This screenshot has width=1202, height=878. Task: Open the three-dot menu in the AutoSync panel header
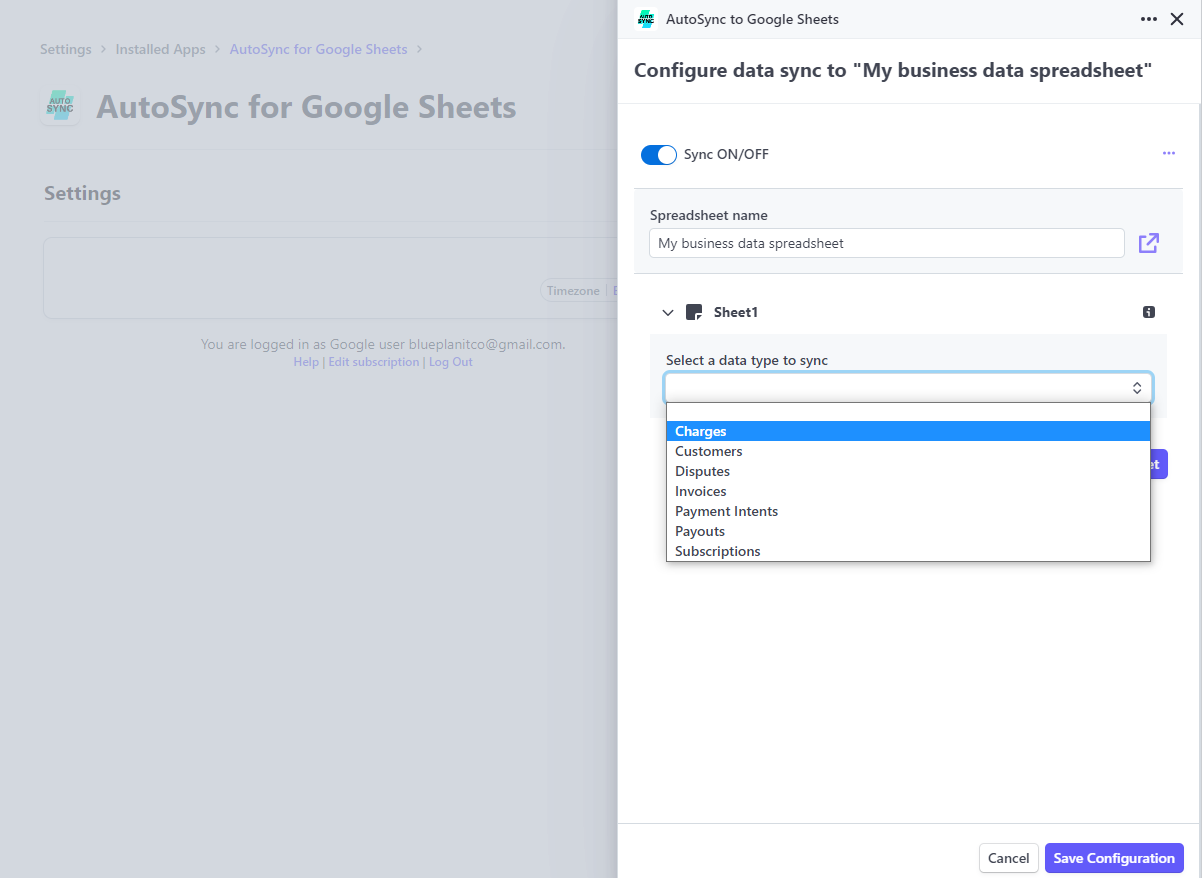1148,19
